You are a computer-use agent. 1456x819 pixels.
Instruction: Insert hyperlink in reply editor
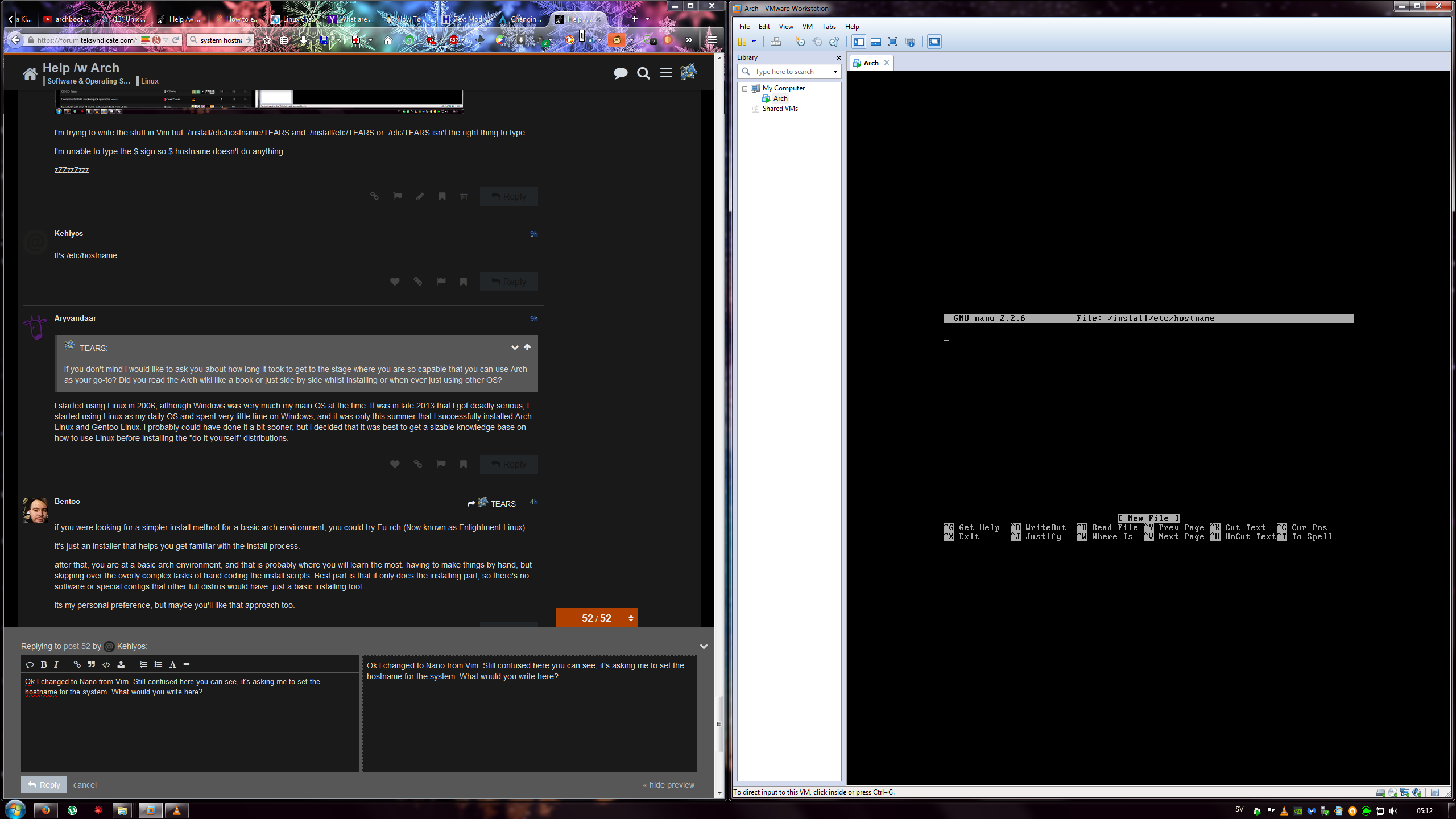pyautogui.click(x=77, y=664)
